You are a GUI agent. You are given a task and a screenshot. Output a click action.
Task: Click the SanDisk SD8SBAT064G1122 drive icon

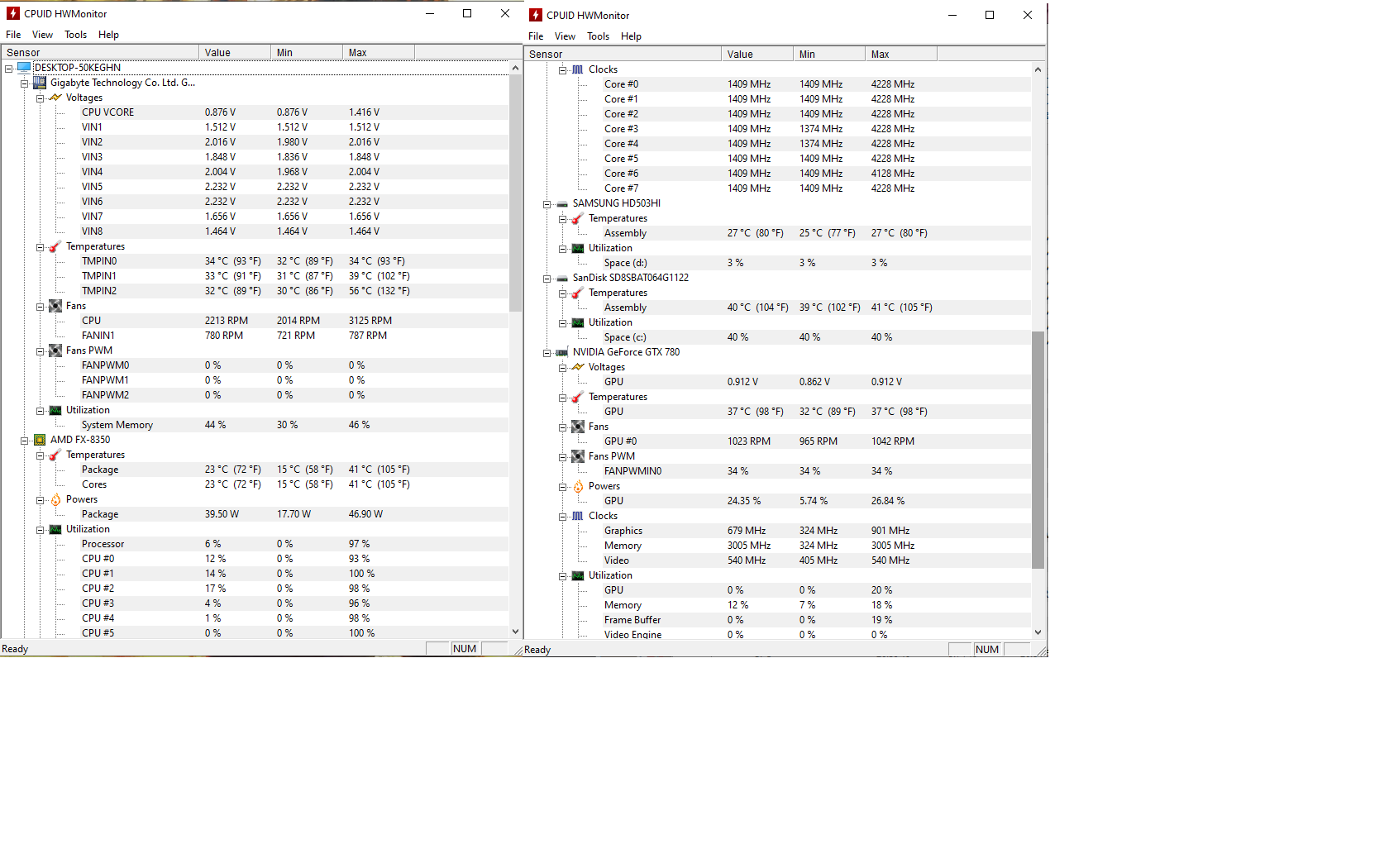[562, 278]
